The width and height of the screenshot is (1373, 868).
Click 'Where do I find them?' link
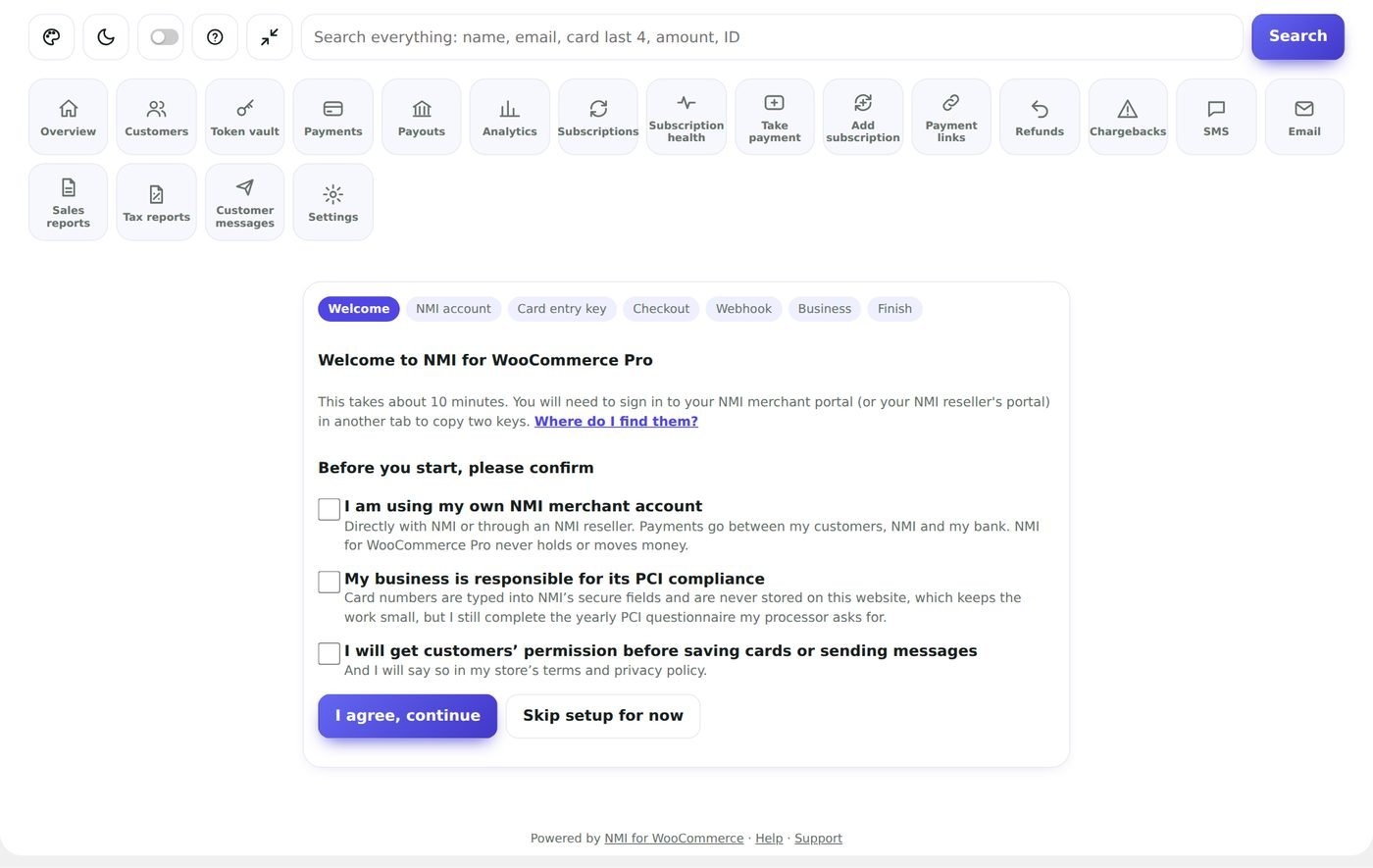pyautogui.click(x=616, y=422)
